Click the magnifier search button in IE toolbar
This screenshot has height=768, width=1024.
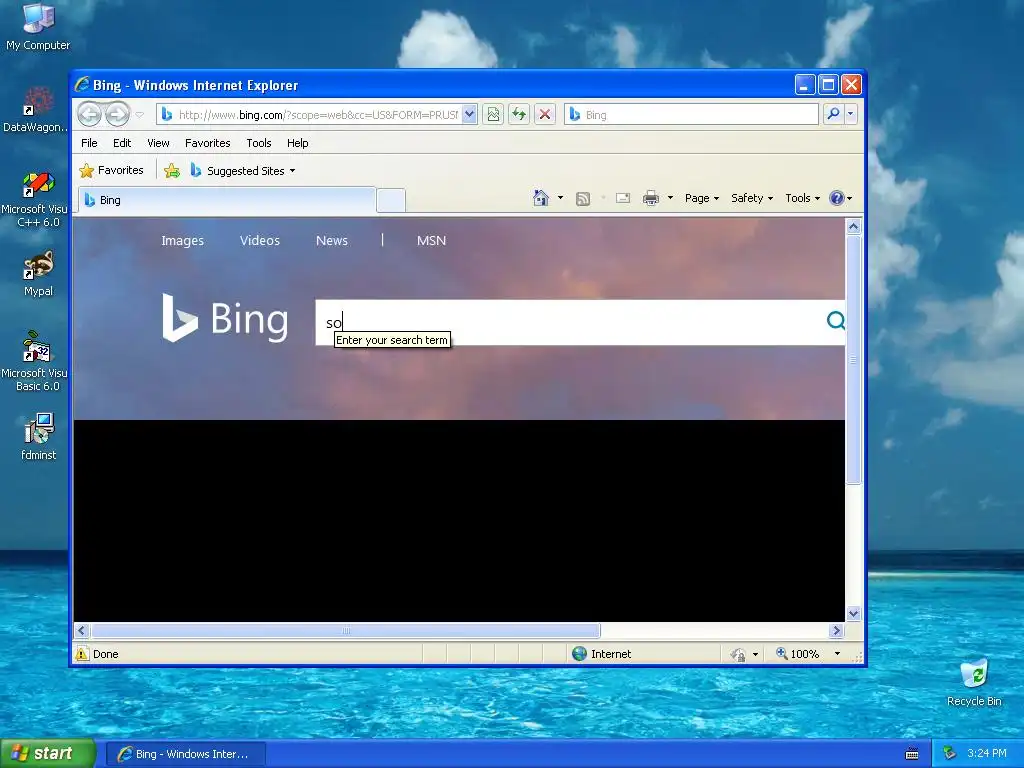coord(833,114)
